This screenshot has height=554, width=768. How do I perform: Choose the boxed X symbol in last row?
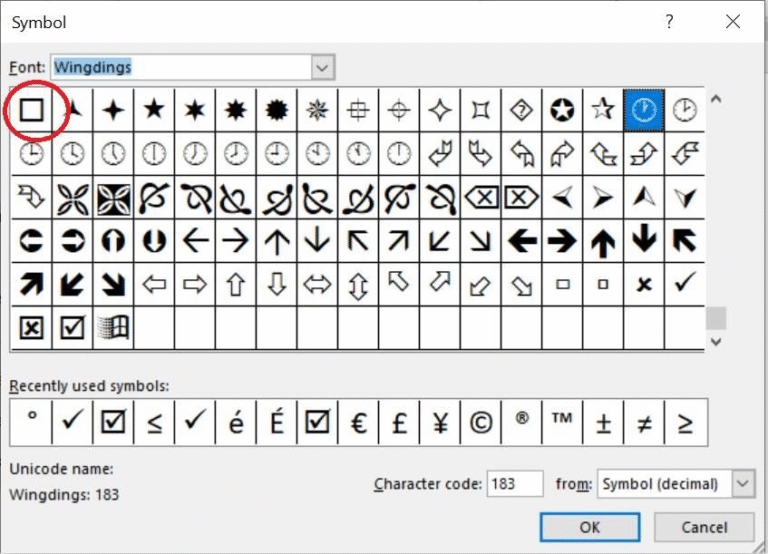tap(31, 328)
